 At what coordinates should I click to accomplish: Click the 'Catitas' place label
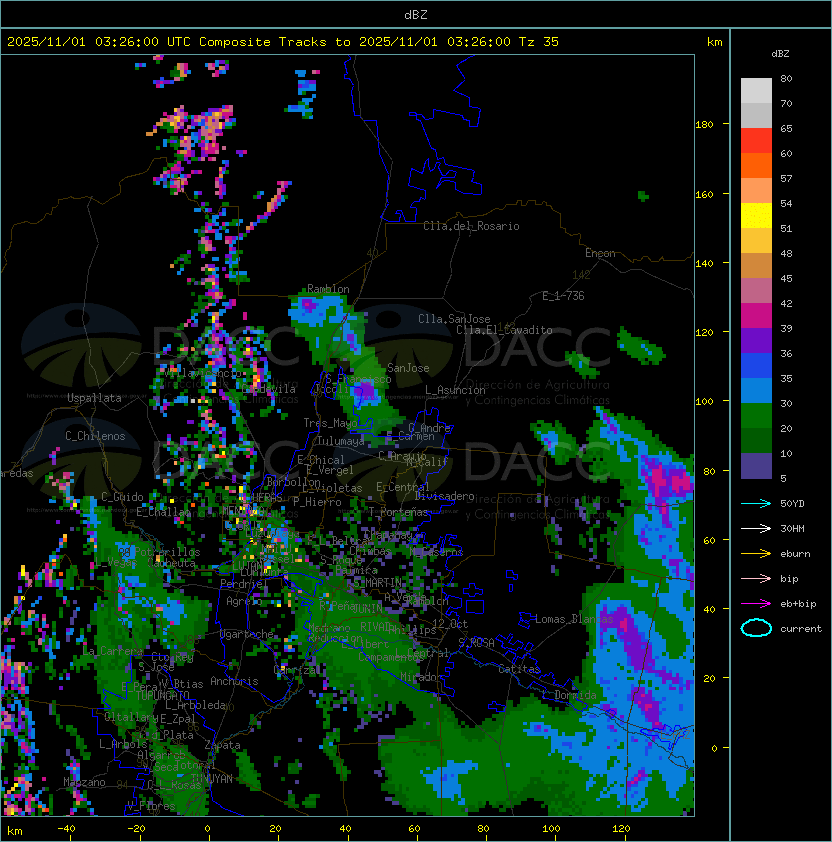point(519,669)
